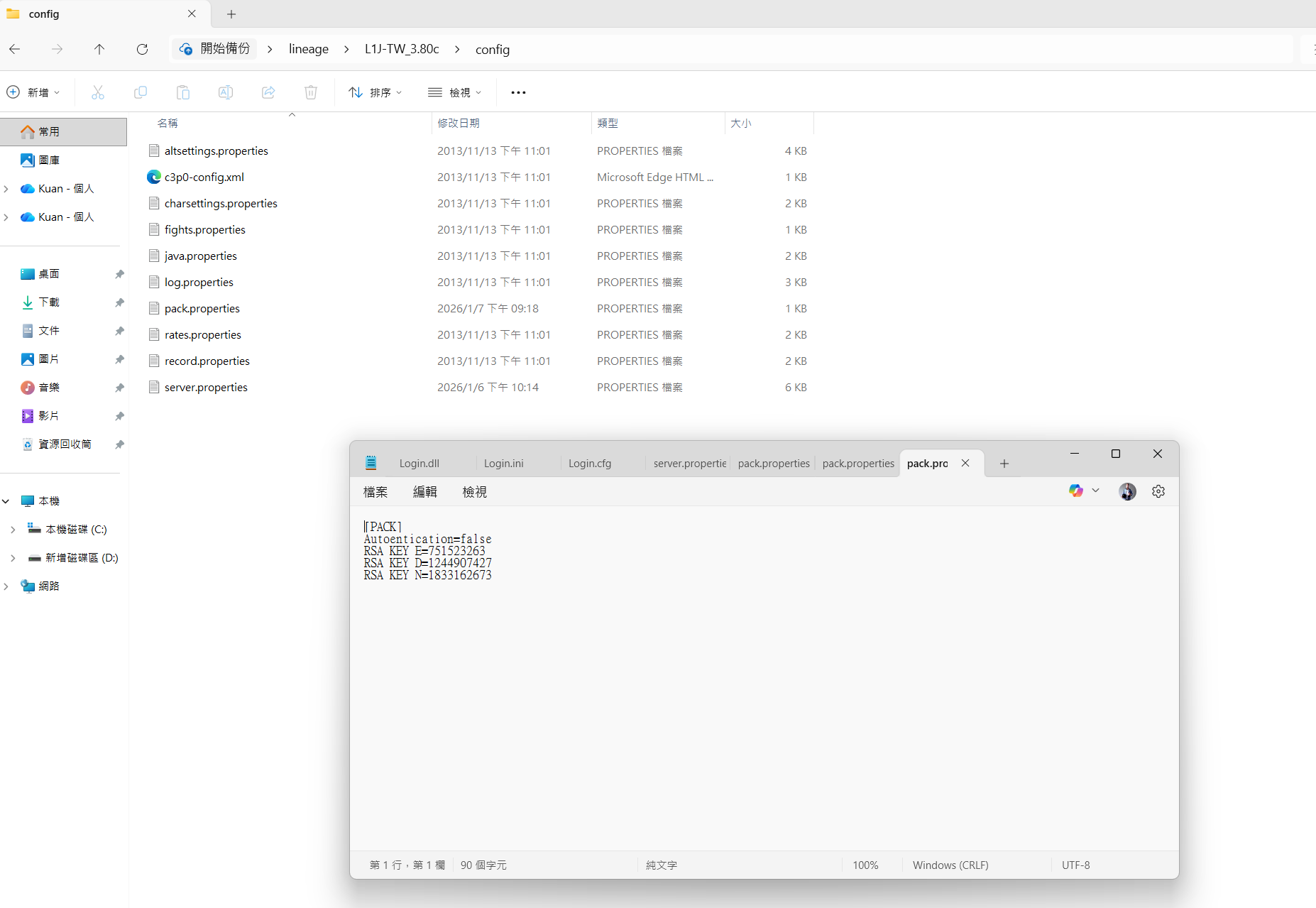Collapse 本機 tree node
This screenshot has width=1316, height=908.
6,501
